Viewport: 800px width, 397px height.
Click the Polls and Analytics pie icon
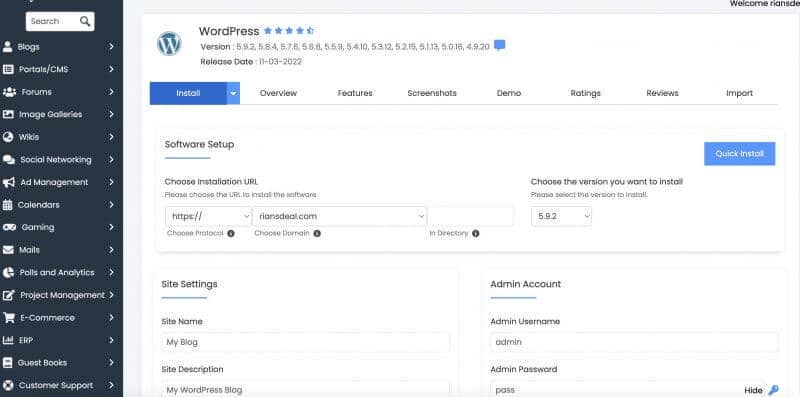(x=8, y=272)
